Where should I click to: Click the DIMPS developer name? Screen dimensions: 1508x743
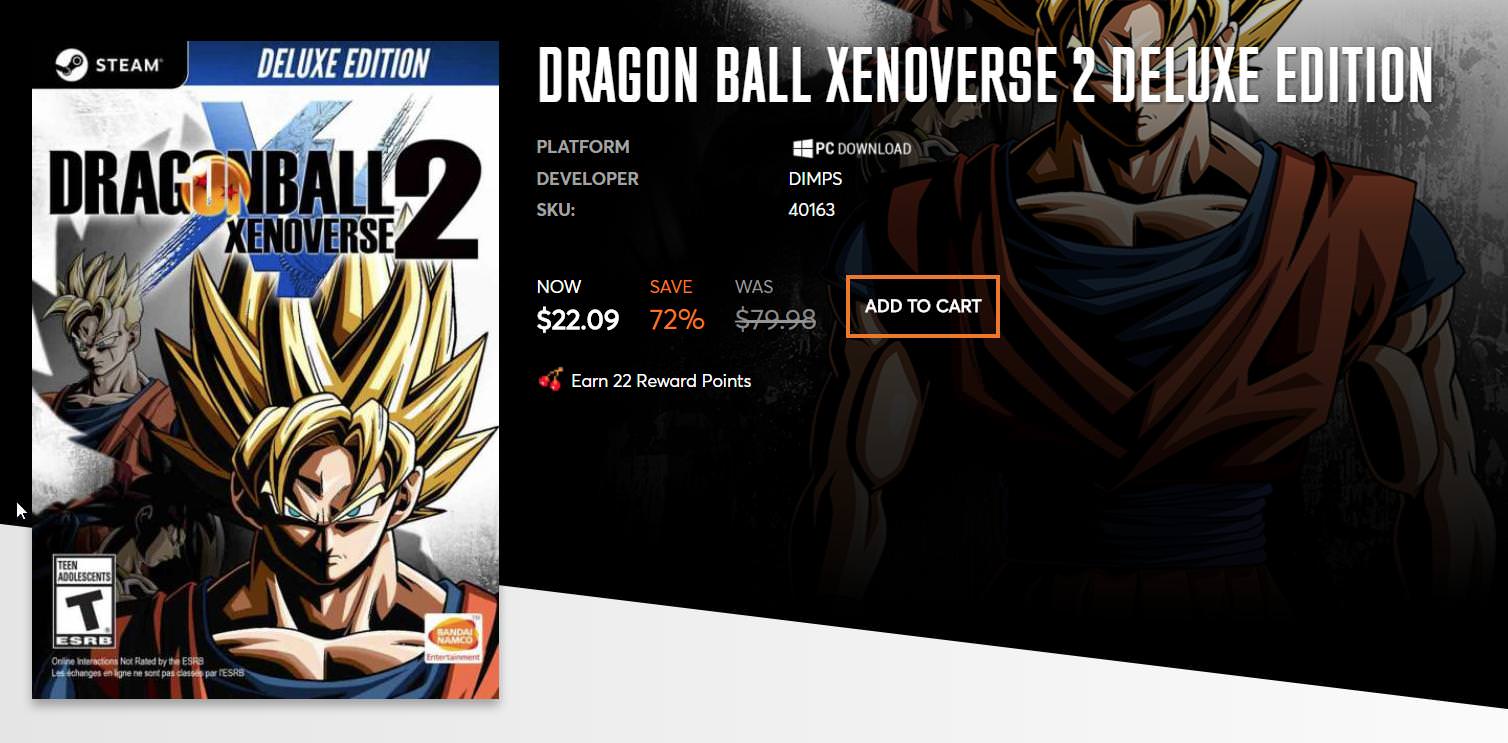click(x=815, y=179)
